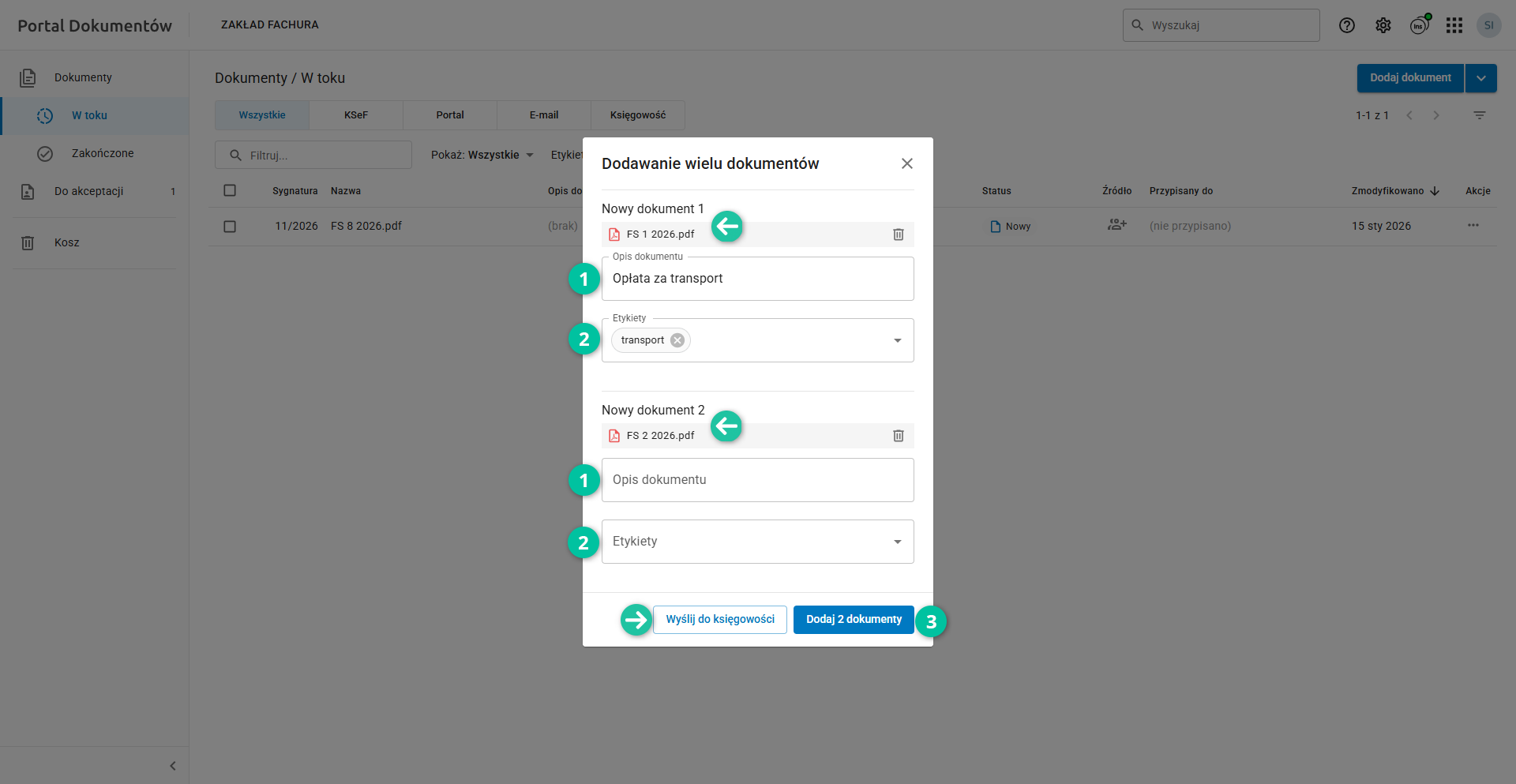Viewport: 1516px width, 784px height.
Task: Close the Dodawanie wielu dokumentów dialog
Action: click(907, 163)
